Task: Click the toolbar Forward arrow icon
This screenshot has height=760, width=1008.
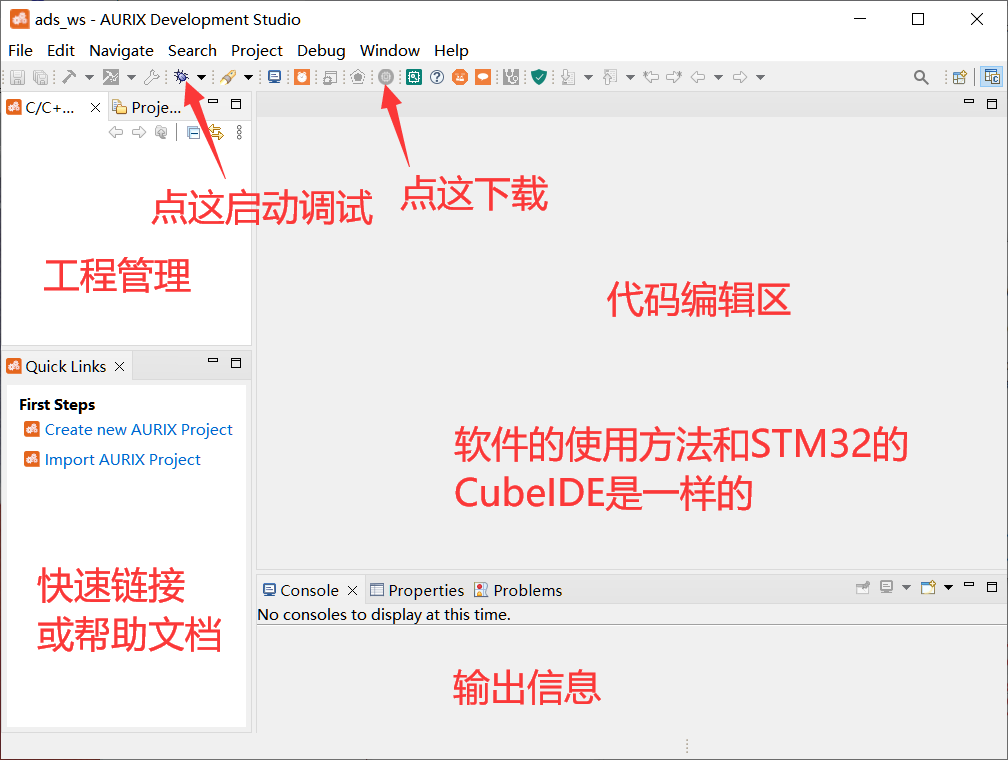Action: (x=741, y=77)
